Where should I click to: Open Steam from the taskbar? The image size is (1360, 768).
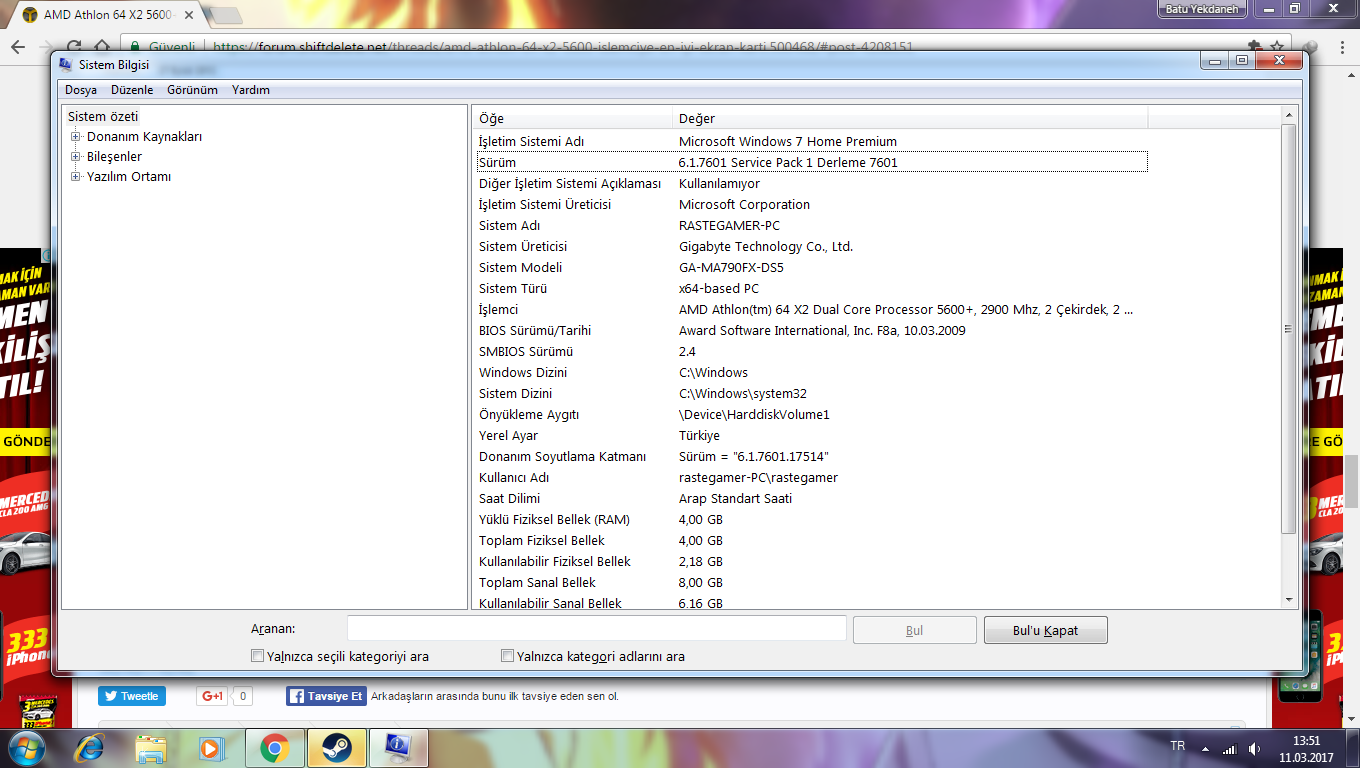[x=337, y=748]
